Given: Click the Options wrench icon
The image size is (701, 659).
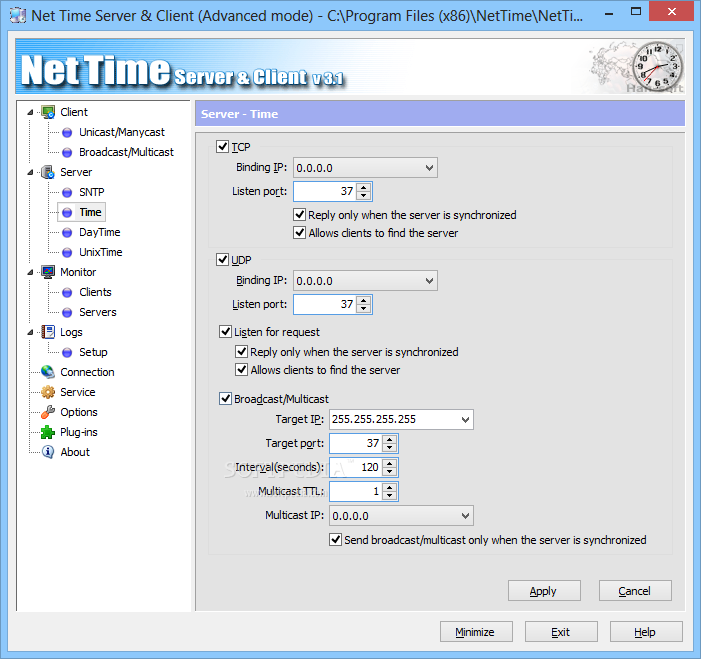Looking at the screenshot, I should click(48, 412).
